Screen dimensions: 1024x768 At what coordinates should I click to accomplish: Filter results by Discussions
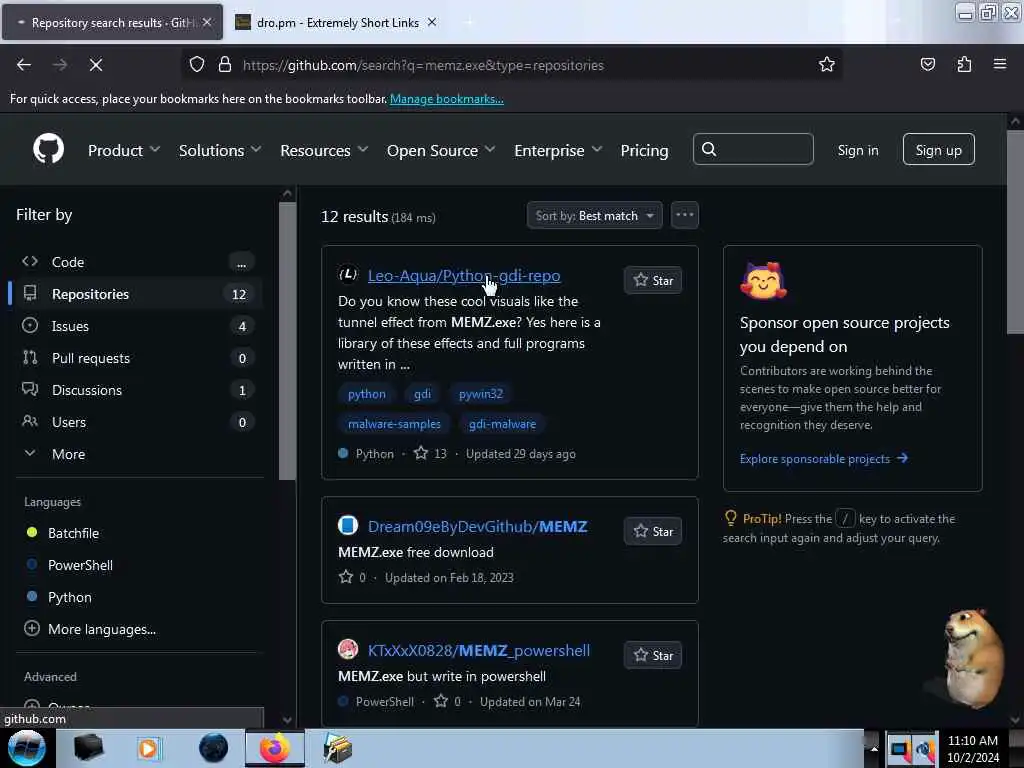point(136,390)
